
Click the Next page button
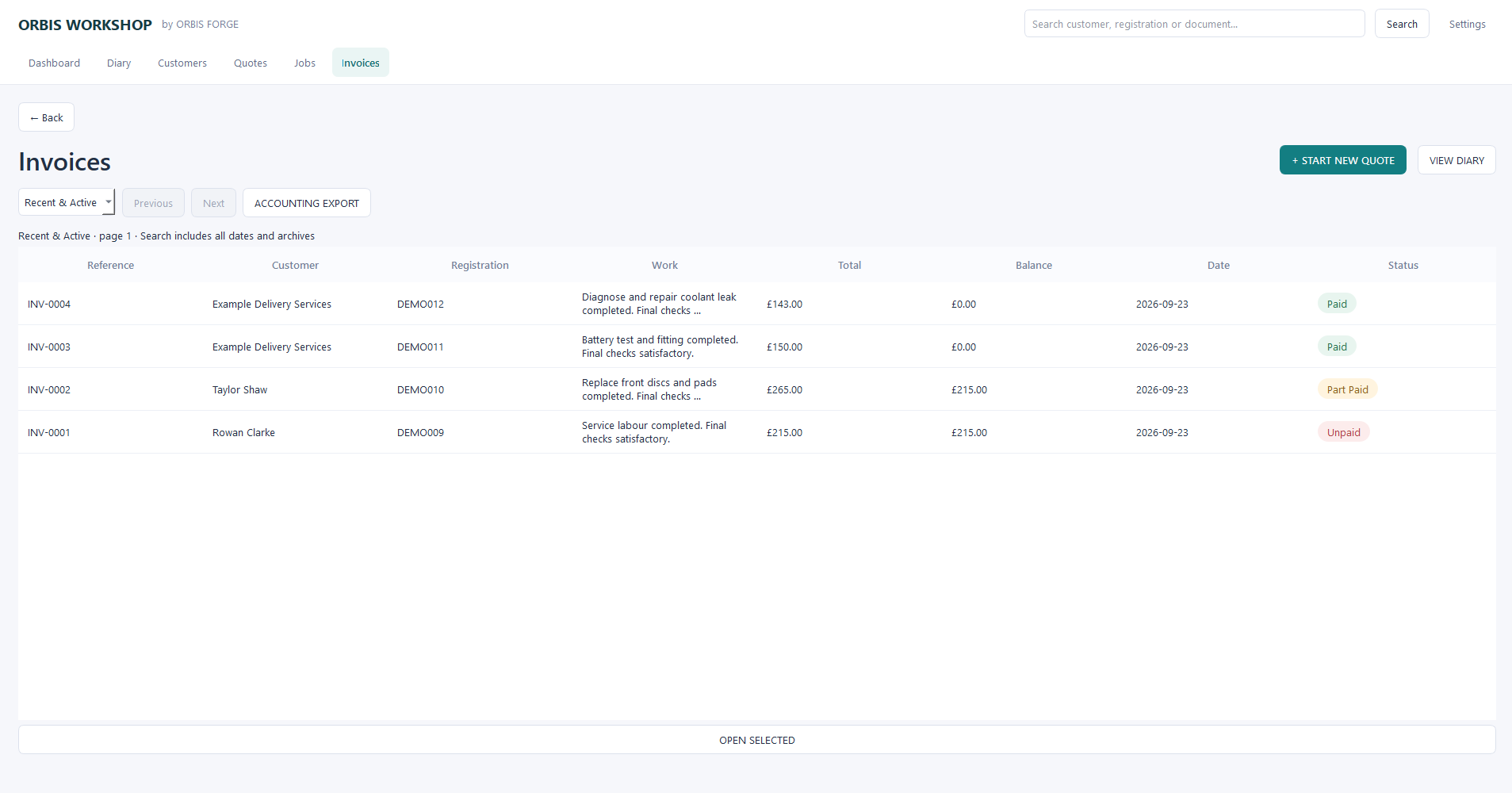click(x=213, y=203)
